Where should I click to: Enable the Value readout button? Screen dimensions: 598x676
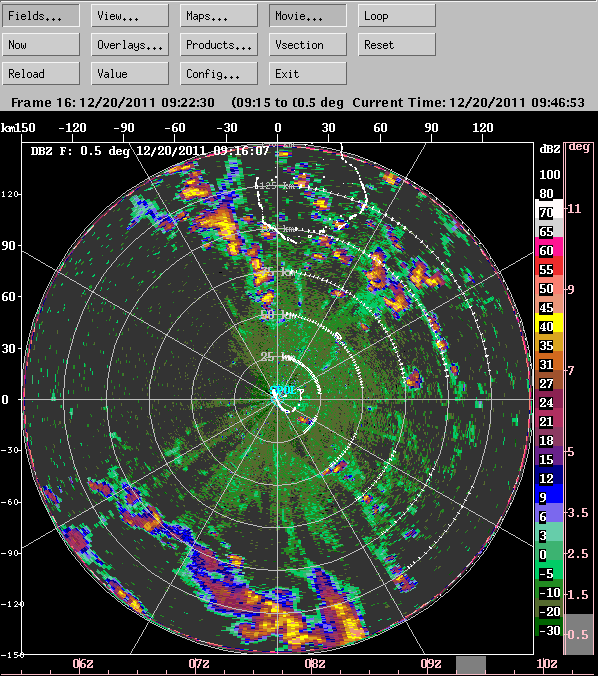coord(130,74)
